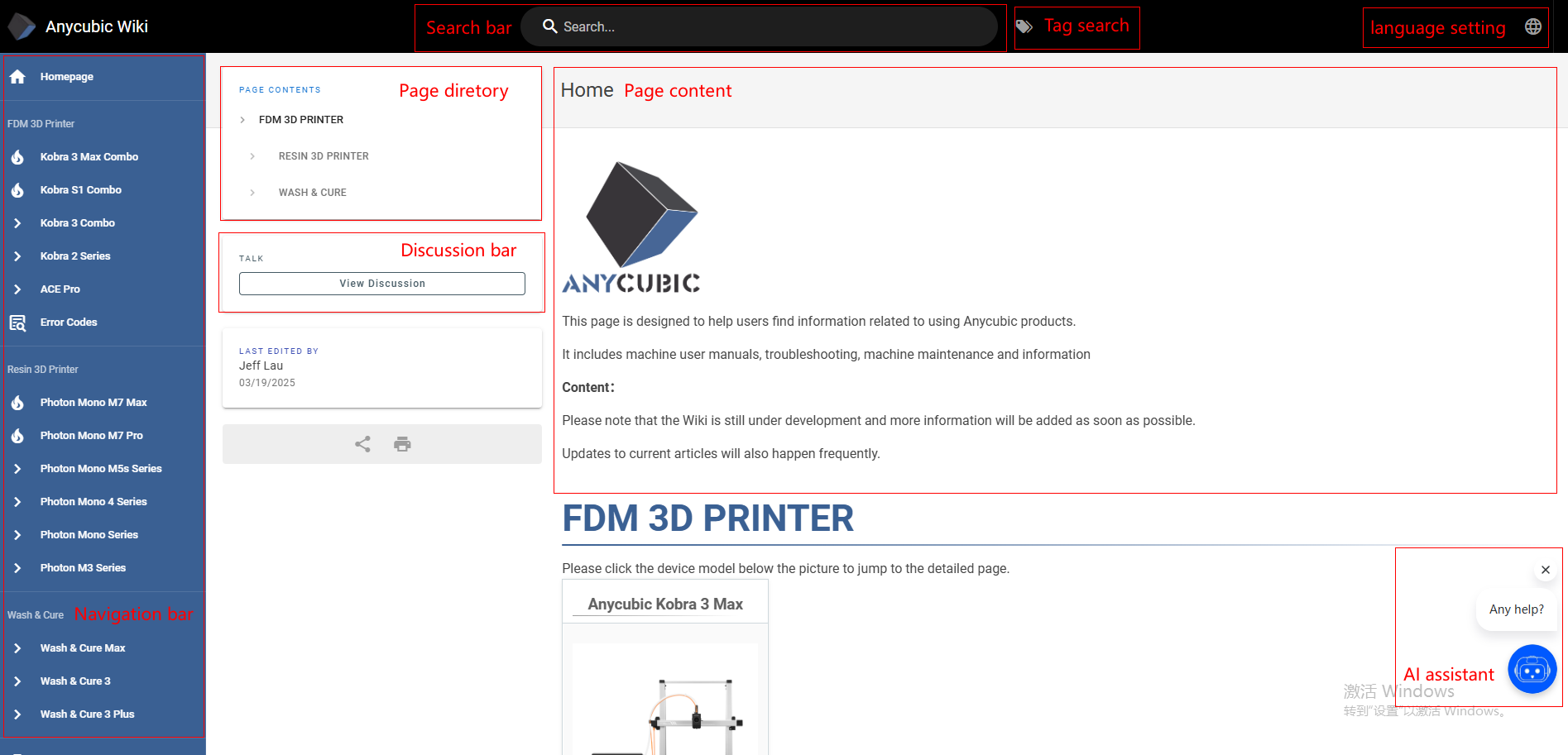The height and width of the screenshot is (755, 1568).
Task: Click flame icon beside Kobra S1 Combo
Action: point(17,190)
